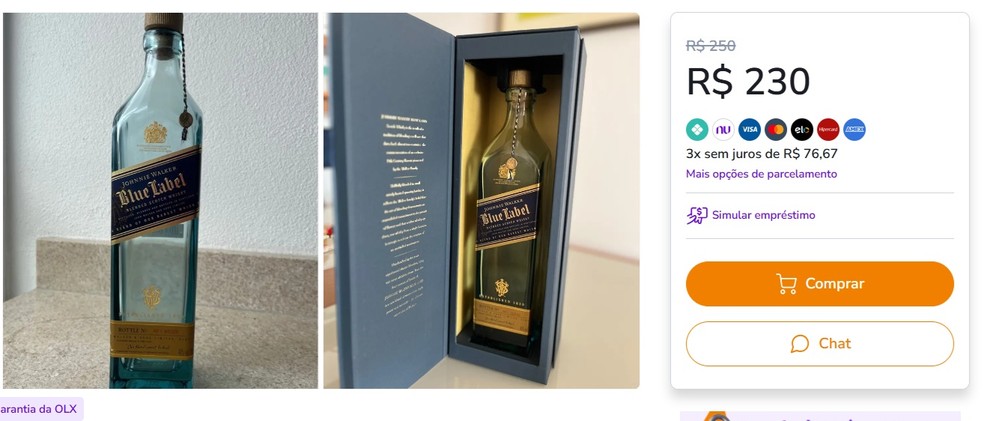
Task: Choose the Mastercard payment icon
Action: (x=775, y=129)
